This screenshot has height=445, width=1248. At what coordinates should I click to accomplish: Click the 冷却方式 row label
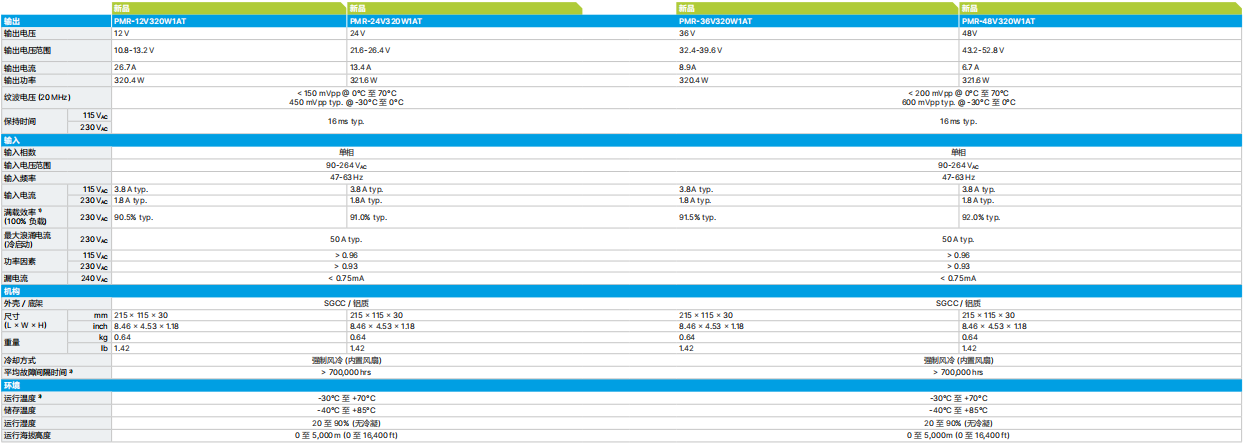[x=20, y=360]
